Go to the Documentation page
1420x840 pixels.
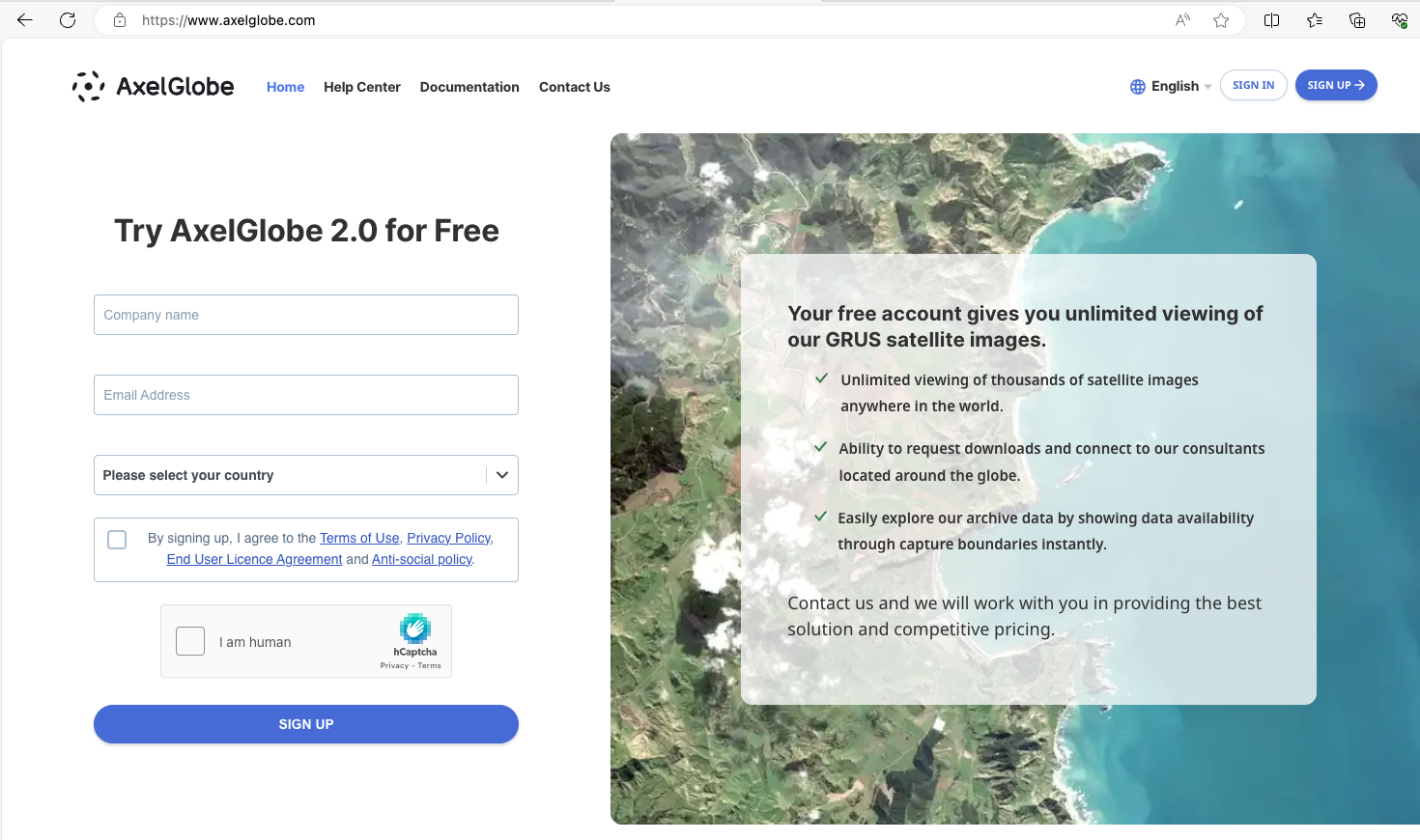[469, 87]
